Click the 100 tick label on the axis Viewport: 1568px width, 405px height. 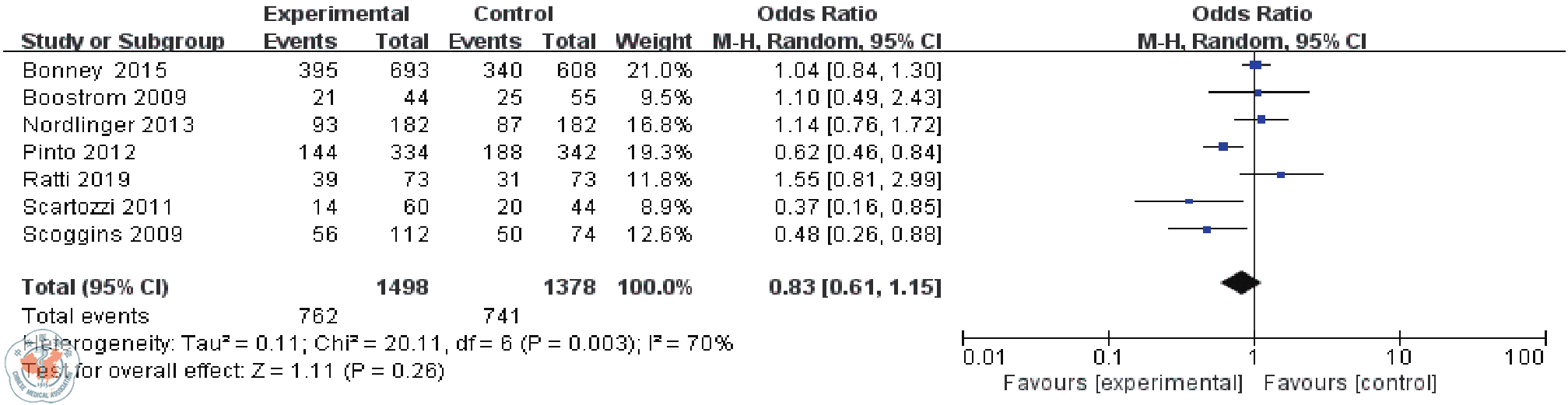[1524, 358]
